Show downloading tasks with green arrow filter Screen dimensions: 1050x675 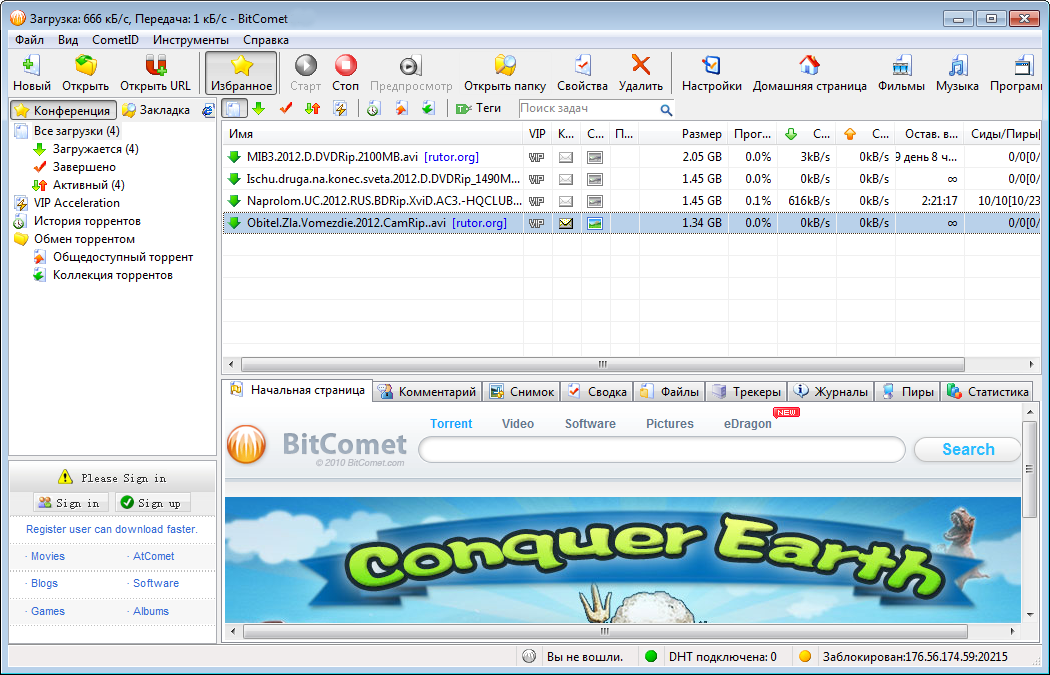coord(258,108)
